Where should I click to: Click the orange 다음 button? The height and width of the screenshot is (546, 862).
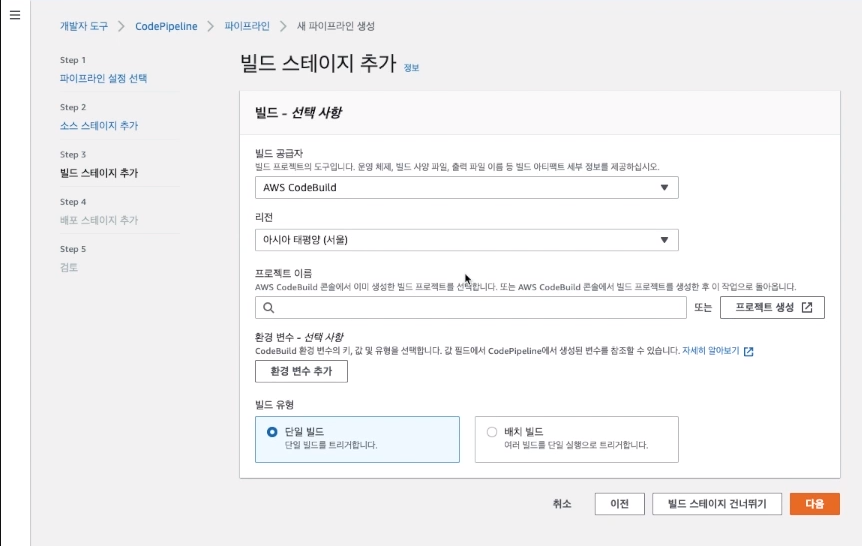pos(815,504)
